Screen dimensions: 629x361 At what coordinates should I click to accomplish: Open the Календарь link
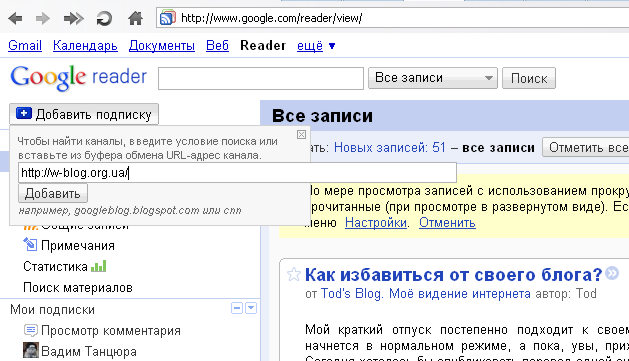pyautogui.click(x=85, y=45)
